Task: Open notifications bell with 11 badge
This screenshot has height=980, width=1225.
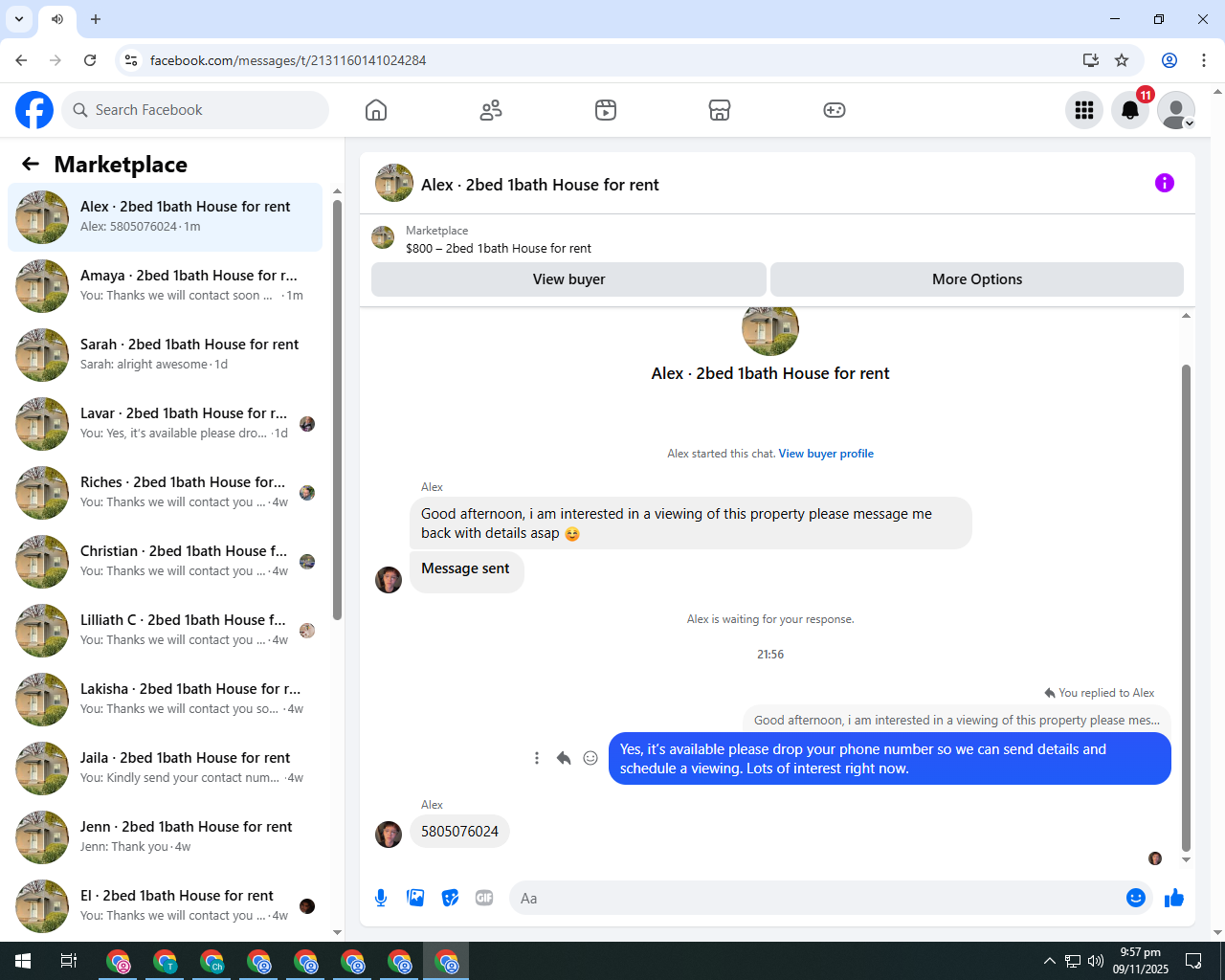Action: [x=1130, y=110]
